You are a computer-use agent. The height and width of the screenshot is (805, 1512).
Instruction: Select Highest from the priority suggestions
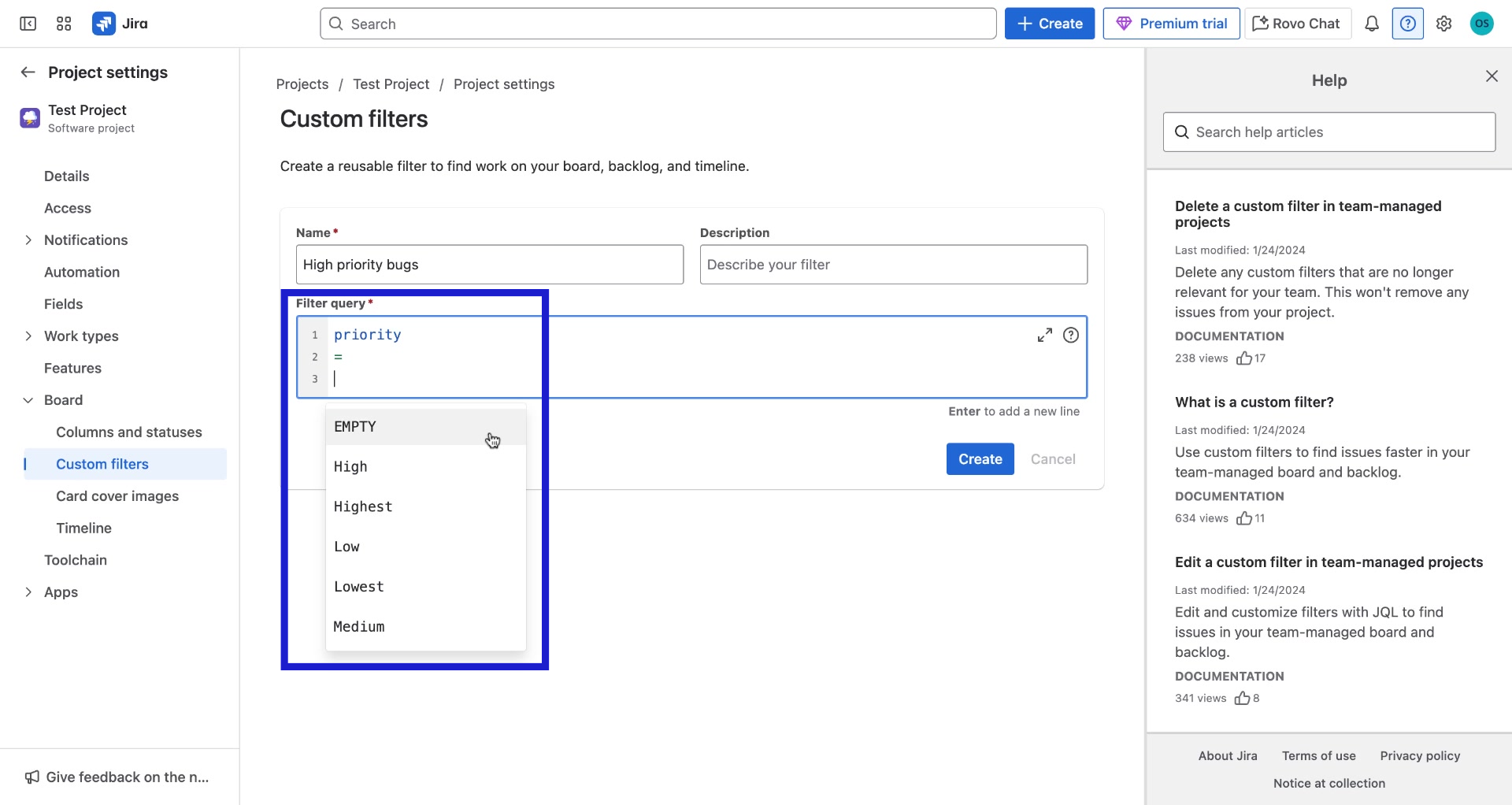click(x=363, y=506)
